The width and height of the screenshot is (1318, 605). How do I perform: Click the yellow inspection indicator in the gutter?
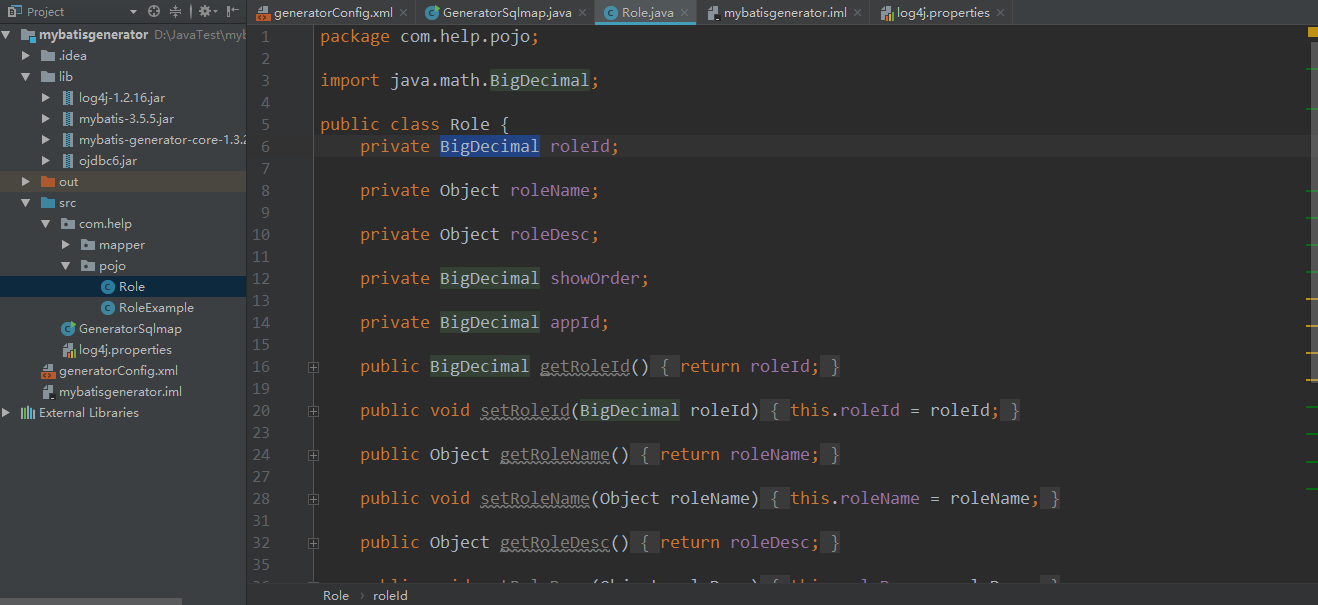pyautogui.click(x=1312, y=33)
